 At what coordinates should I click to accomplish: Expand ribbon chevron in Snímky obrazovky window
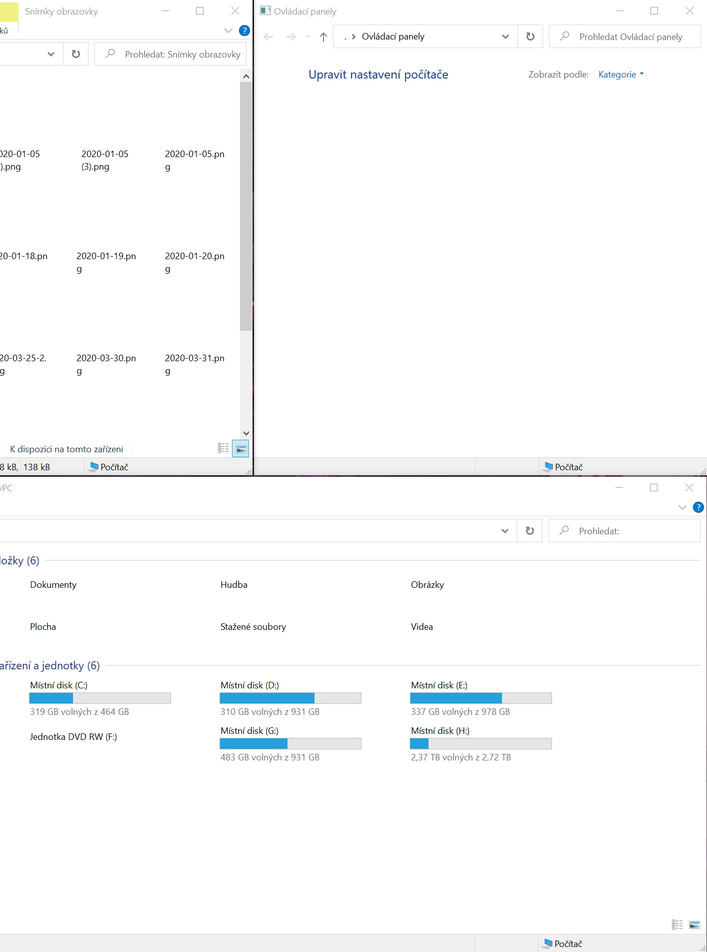click(x=228, y=31)
